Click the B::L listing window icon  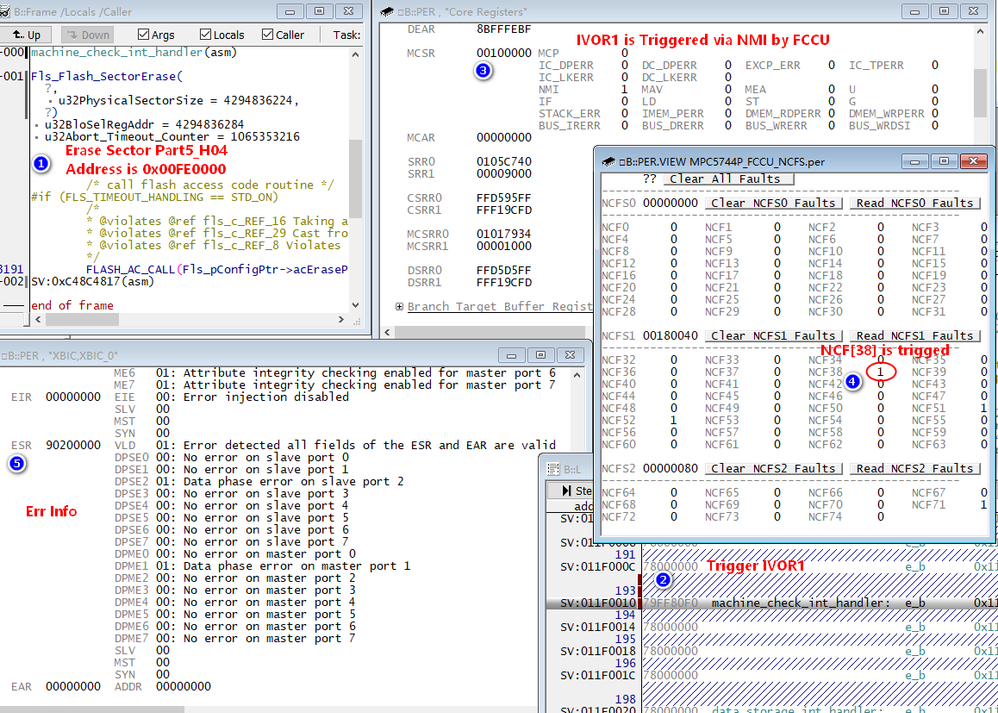(553, 469)
